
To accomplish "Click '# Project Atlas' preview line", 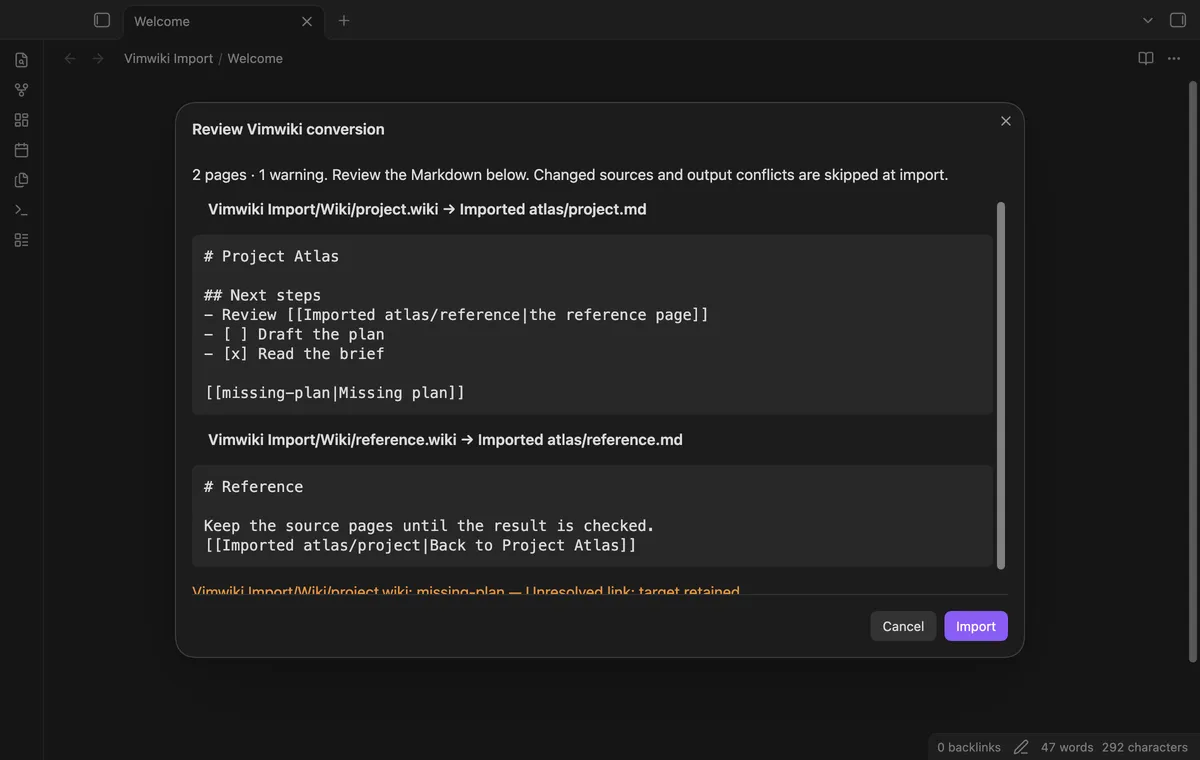I will (271, 256).
